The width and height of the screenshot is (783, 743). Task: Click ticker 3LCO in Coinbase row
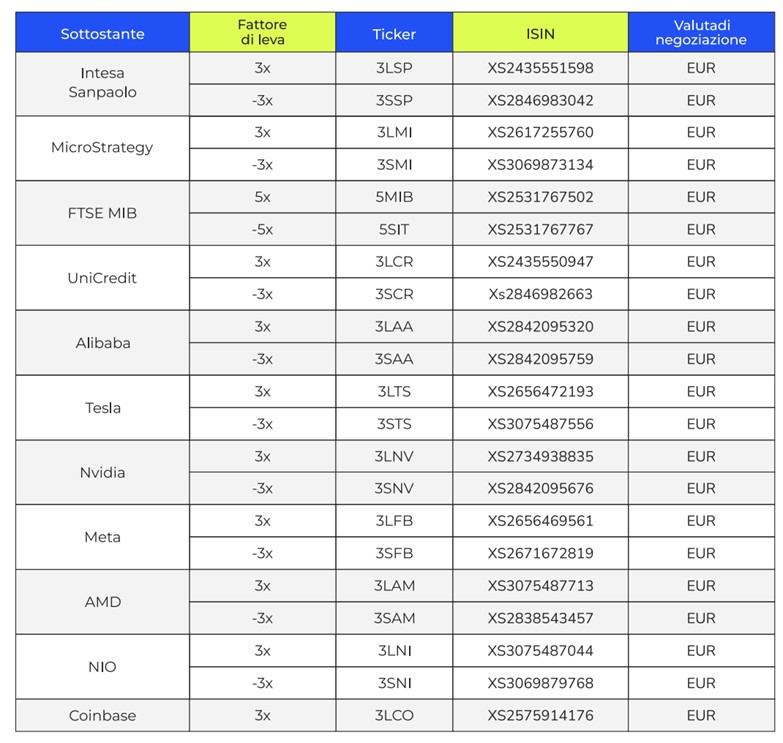[x=394, y=715]
